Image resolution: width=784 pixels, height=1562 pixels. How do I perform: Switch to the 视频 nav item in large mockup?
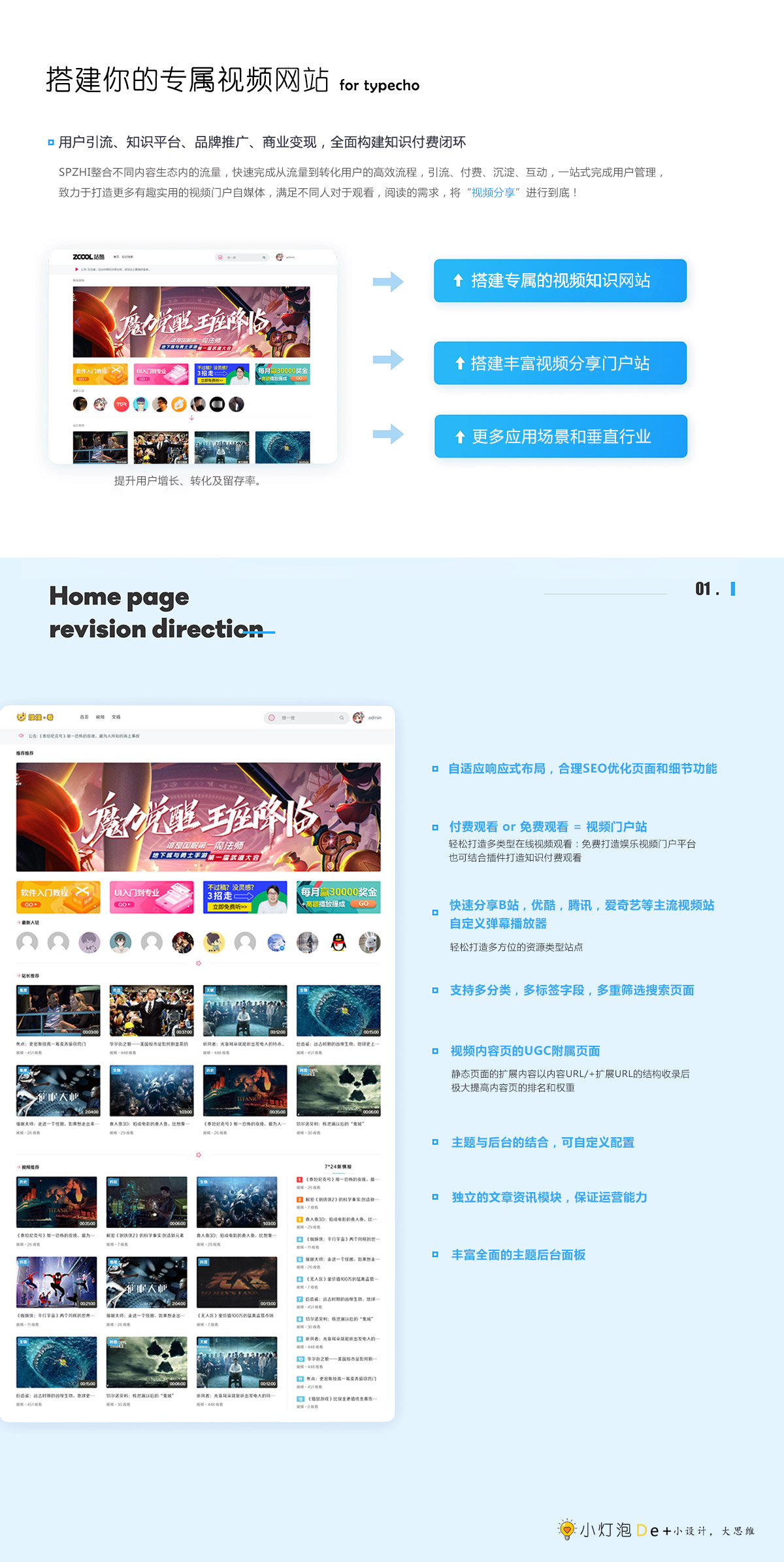pos(100,717)
